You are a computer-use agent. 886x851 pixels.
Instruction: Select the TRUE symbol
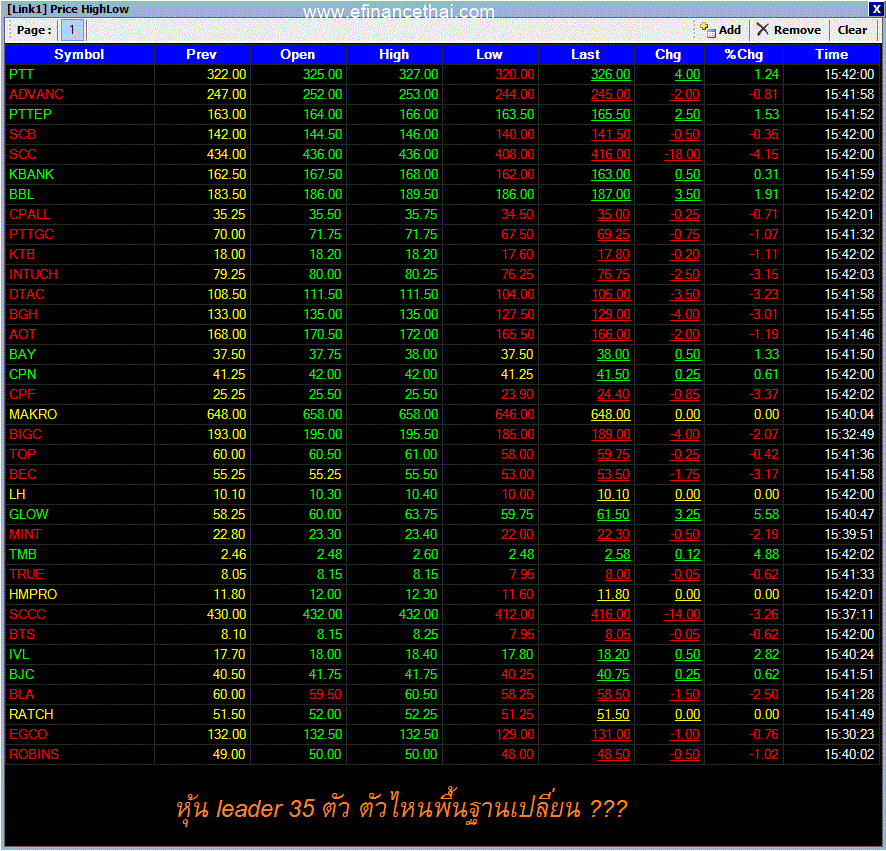coord(26,574)
